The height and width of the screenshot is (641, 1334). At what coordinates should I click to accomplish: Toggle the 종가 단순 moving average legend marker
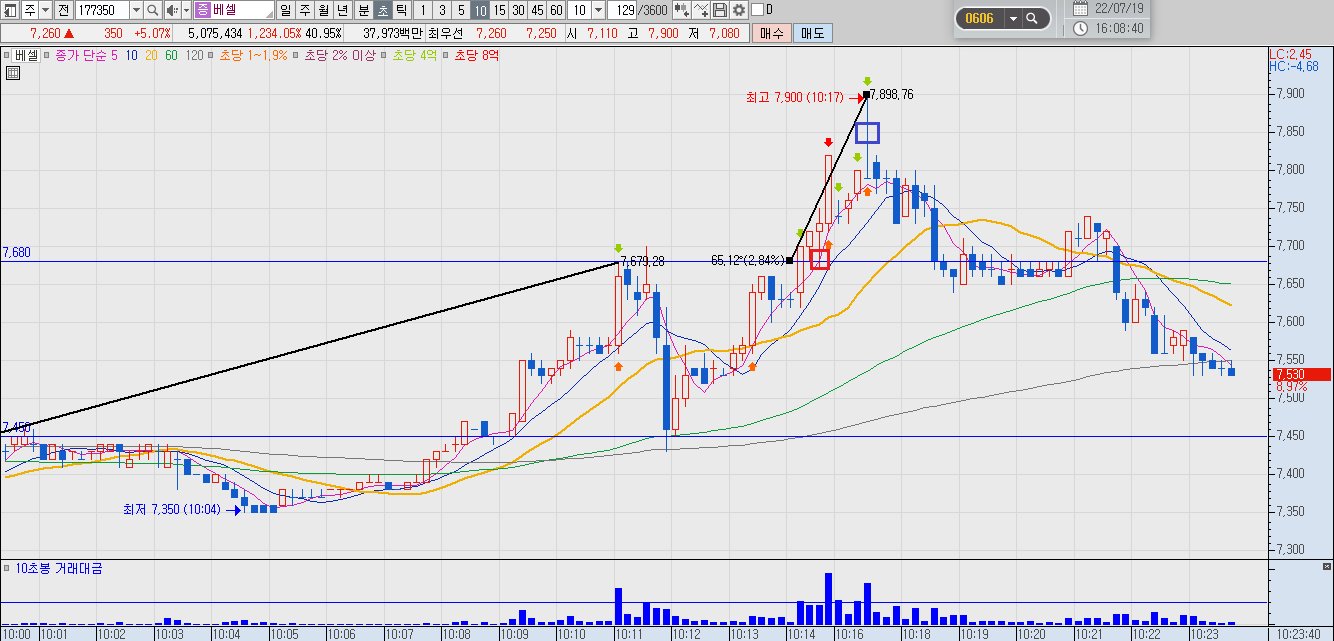click(47, 55)
